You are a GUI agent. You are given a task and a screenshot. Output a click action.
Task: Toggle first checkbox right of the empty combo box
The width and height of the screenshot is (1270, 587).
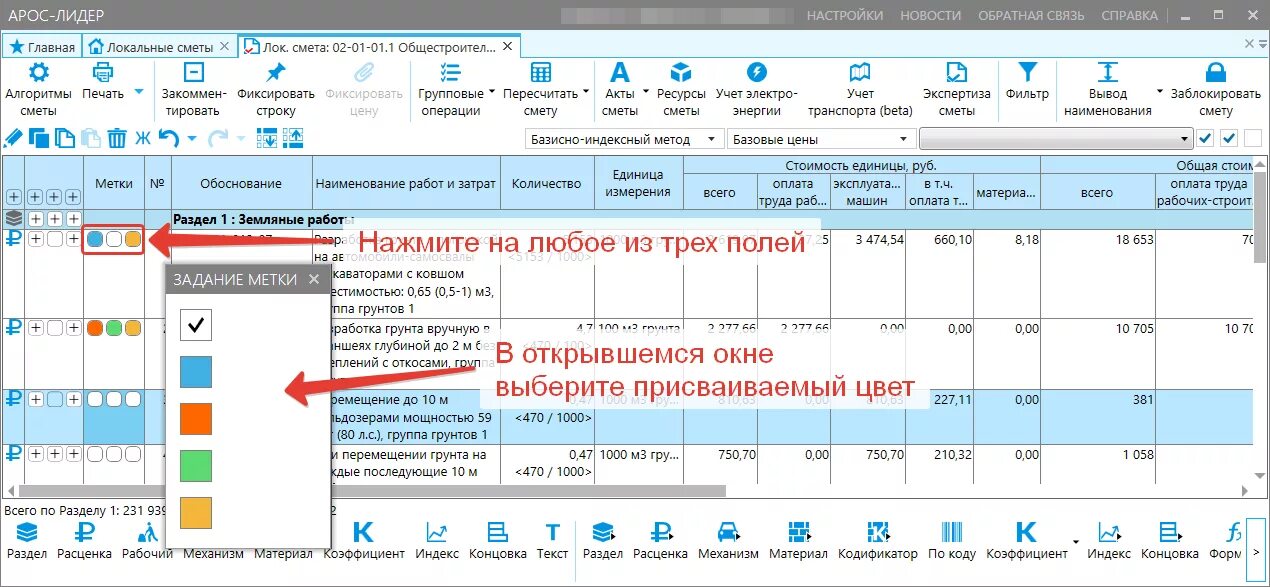[1206, 138]
